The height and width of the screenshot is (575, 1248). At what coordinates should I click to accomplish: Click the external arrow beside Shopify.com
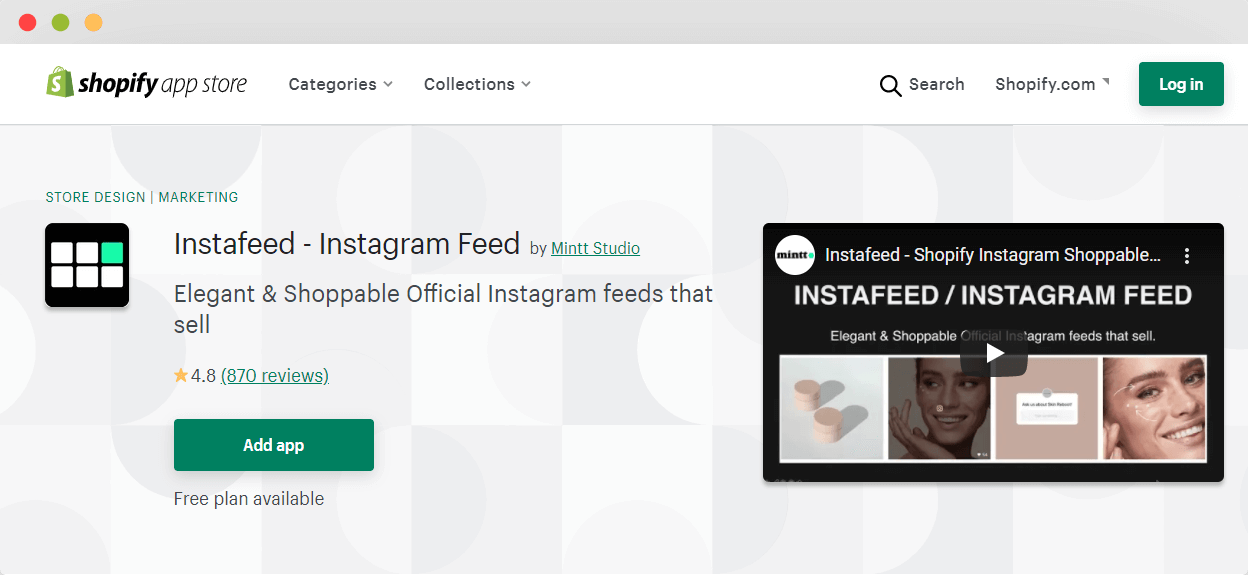coord(1106,81)
